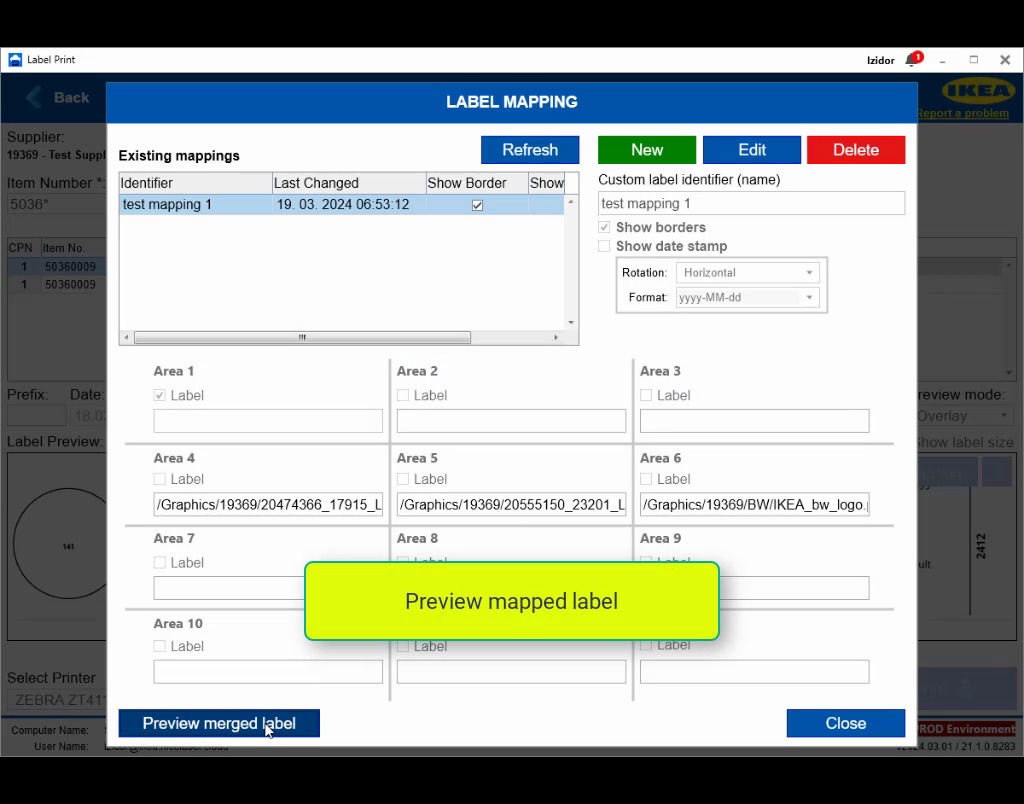The width and height of the screenshot is (1024, 804).
Task: Click the mappings list scroll-left arrow
Action: tap(126, 338)
